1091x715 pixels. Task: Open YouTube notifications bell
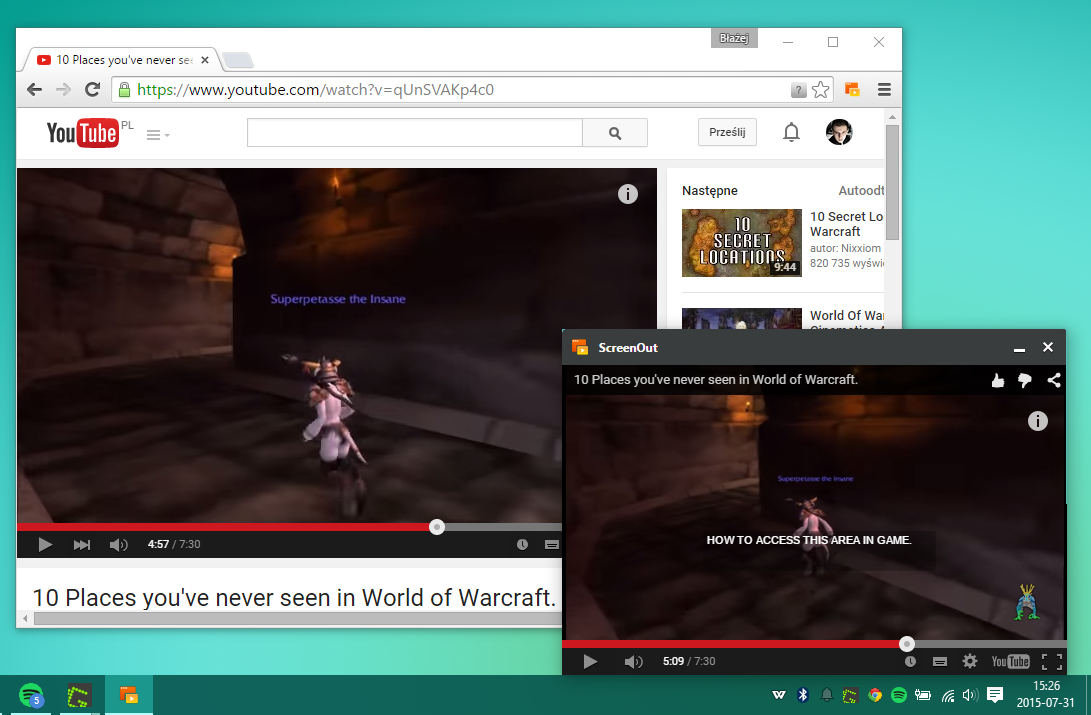click(x=791, y=132)
